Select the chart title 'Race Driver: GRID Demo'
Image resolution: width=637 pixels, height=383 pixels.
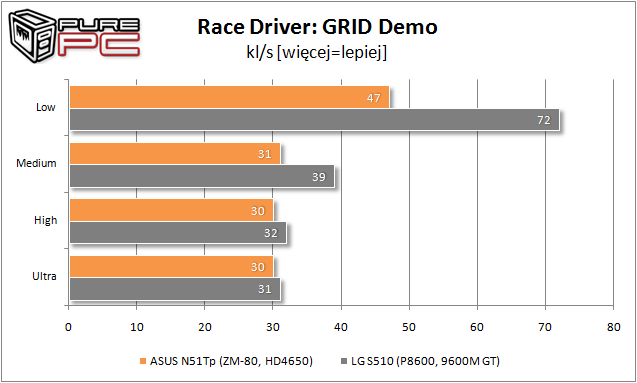point(317,27)
